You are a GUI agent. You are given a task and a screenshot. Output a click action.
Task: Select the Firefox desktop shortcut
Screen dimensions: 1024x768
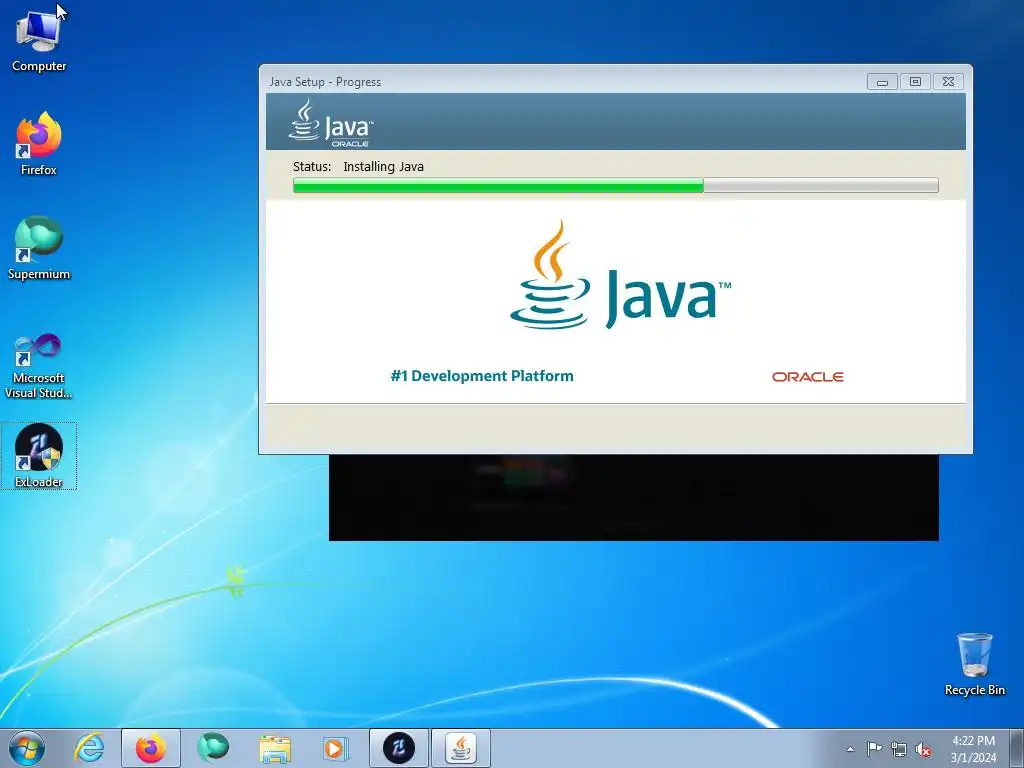point(39,144)
